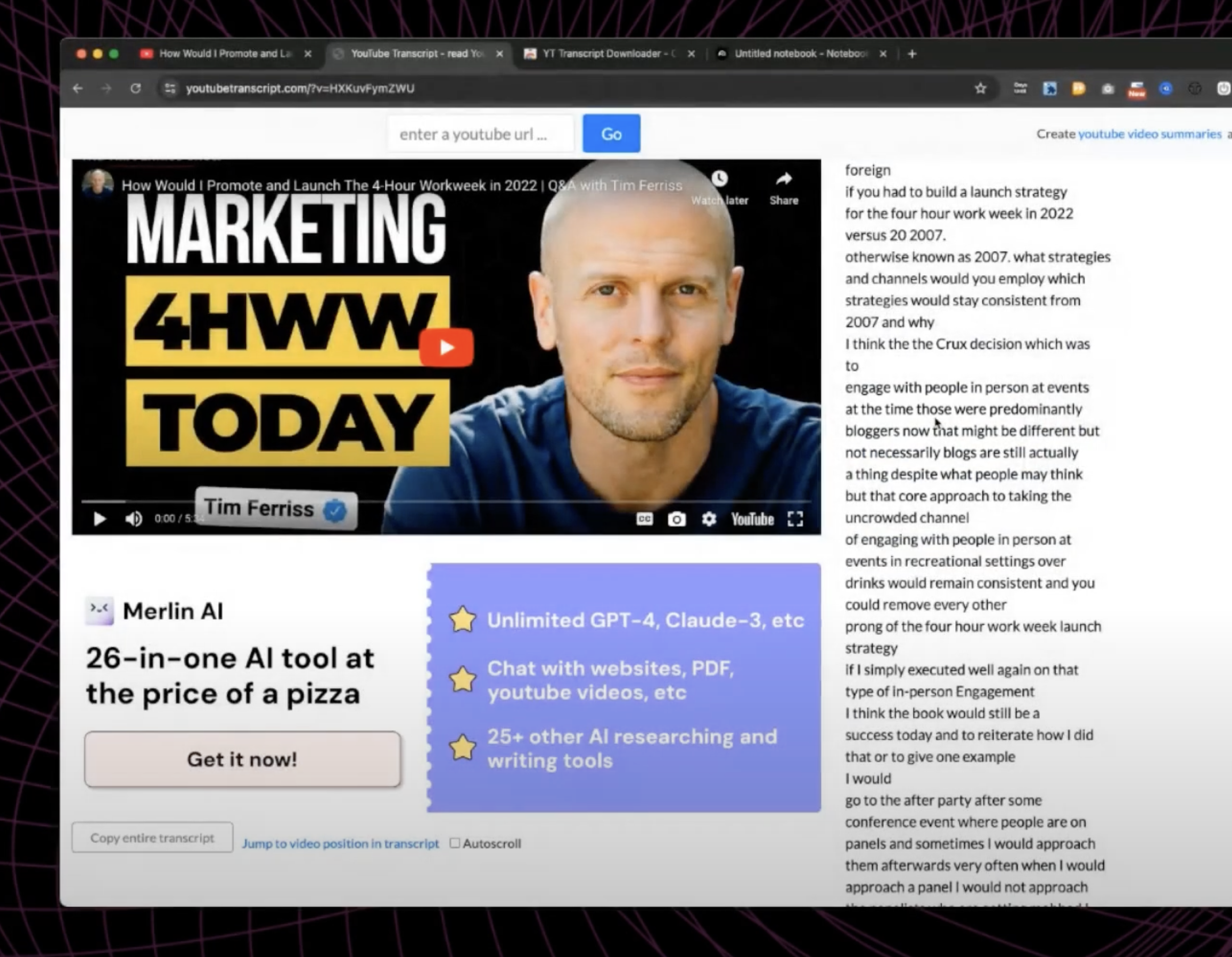Open Jump to video position in transcript link
The width and height of the screenshot is (1232, 957).
click(x=340, y=844)
